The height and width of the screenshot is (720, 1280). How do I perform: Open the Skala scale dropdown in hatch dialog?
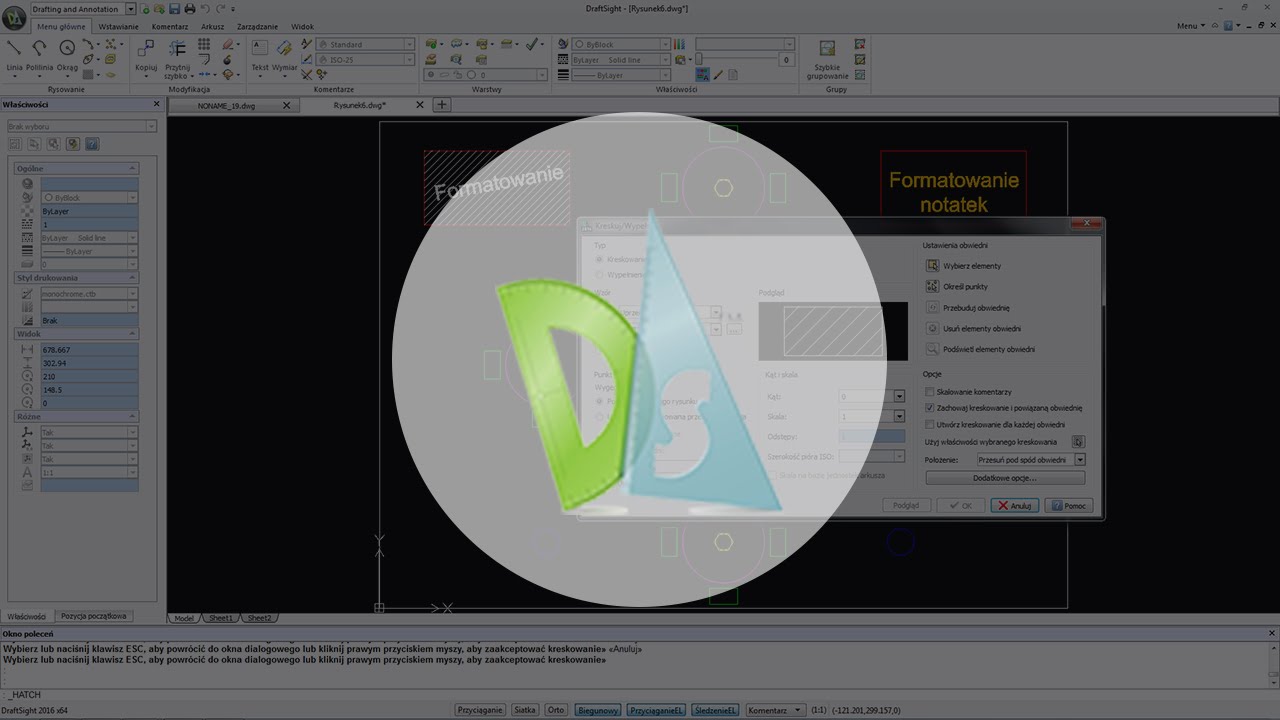pyautogui.click(x=899, y=416)
